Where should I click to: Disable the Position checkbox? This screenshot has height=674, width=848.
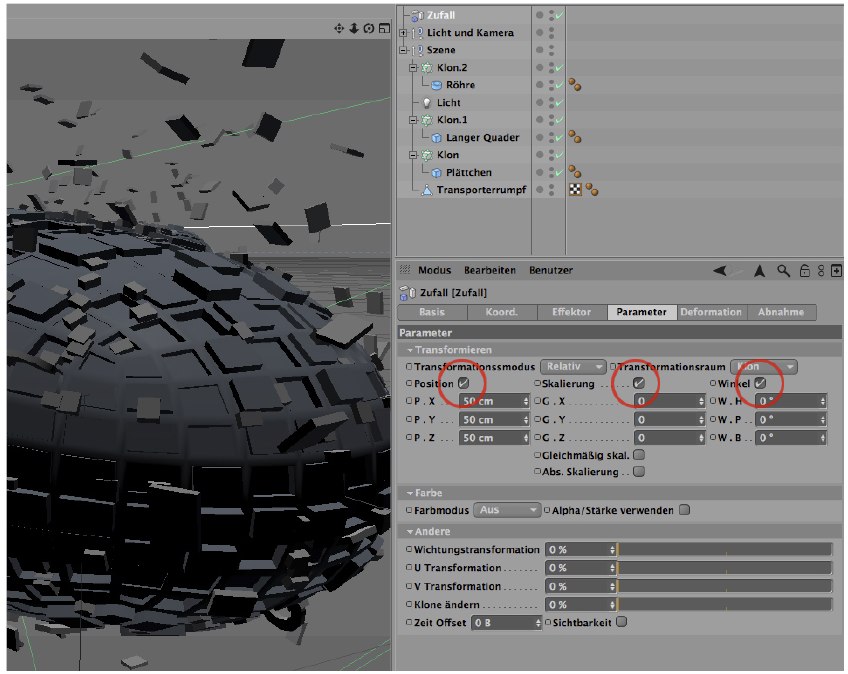coord(463,383)
